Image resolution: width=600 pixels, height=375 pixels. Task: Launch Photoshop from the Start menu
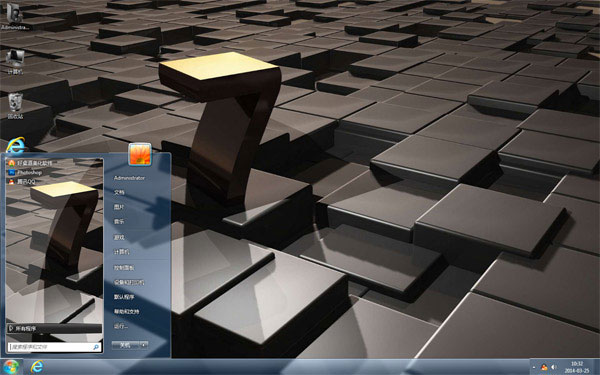[x=26, y=173]
